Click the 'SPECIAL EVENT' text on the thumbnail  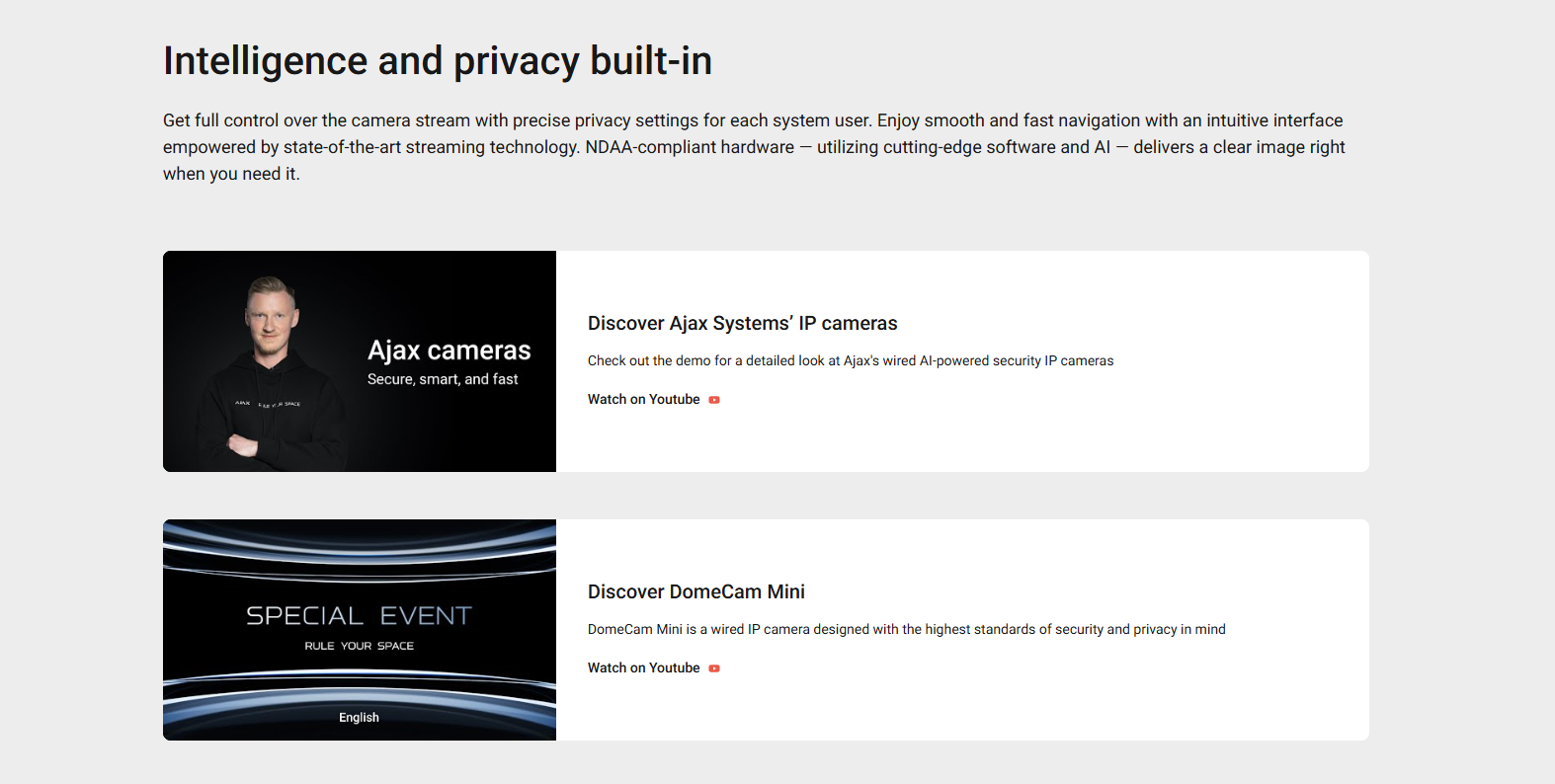pyautogui.click(x=359, y=616)
